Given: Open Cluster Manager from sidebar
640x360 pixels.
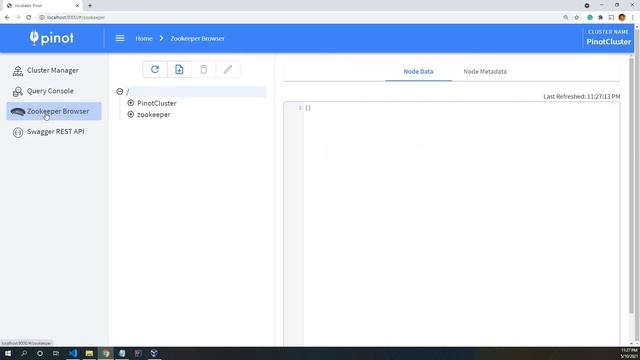Looking at the screenshot, I should [54, 70].
